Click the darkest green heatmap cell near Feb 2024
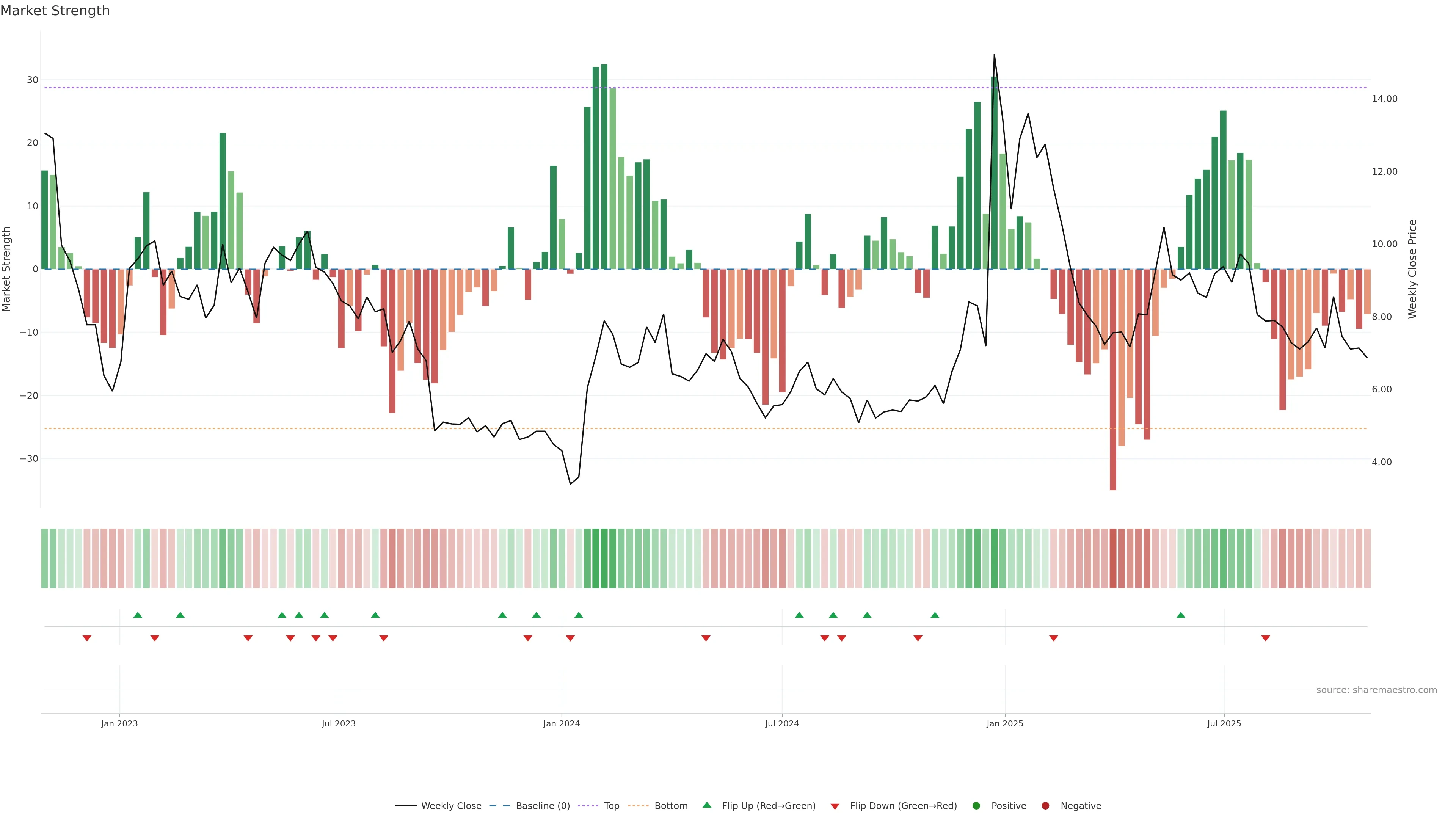 (x=604, y=559)
